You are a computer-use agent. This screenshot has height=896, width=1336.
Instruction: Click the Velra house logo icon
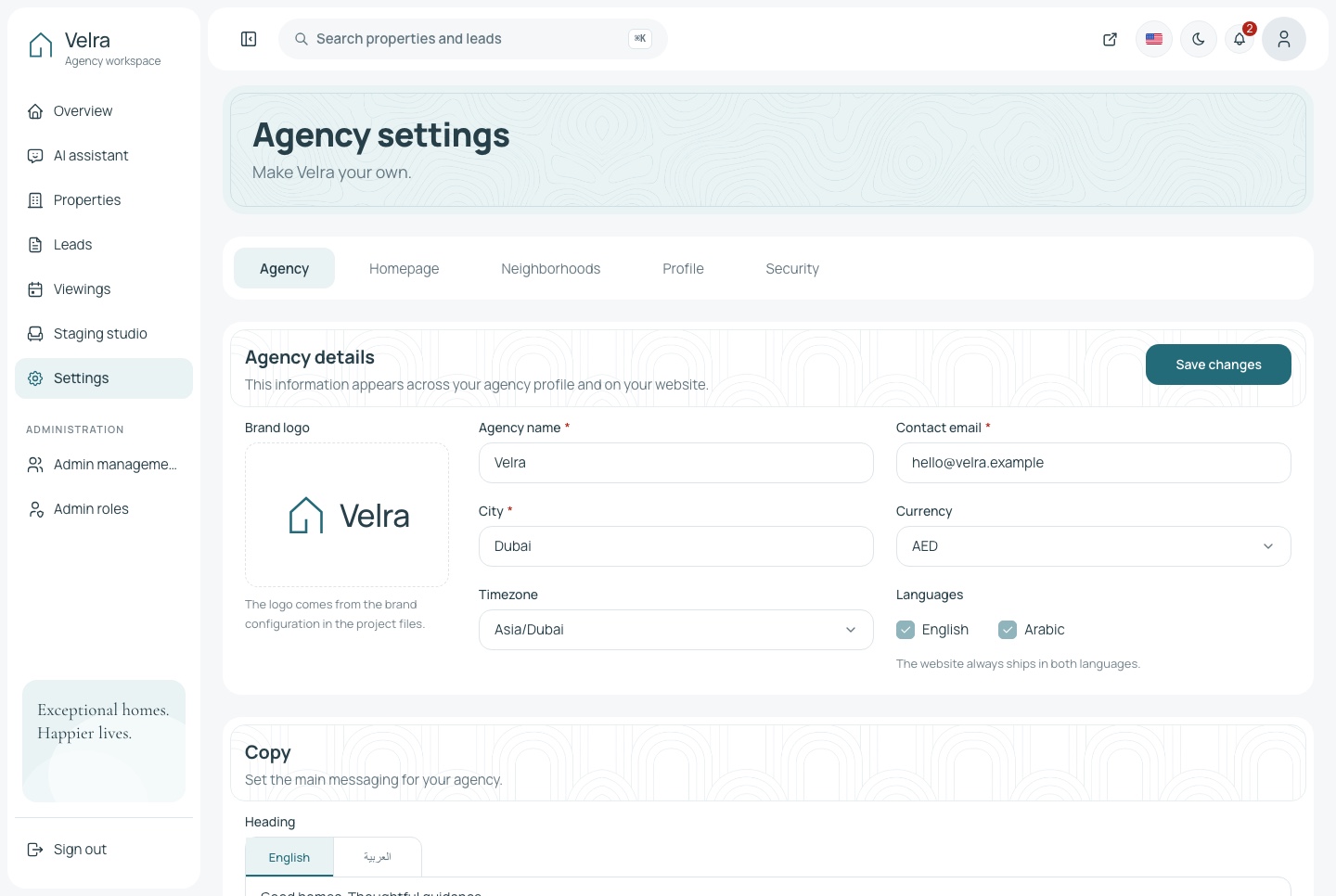pos(41,45)
